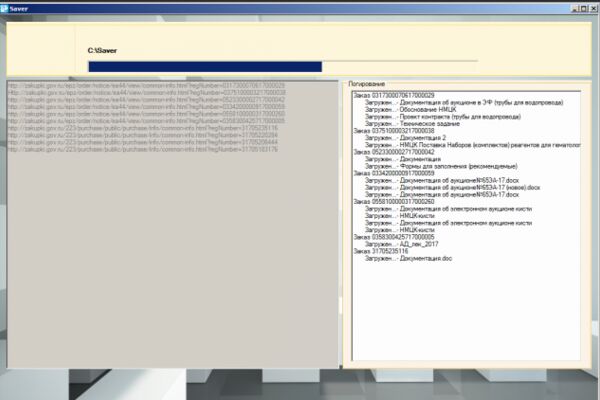Click log entry Документация об аукционе№653А-17 (новое).docx

click(452, 188)
